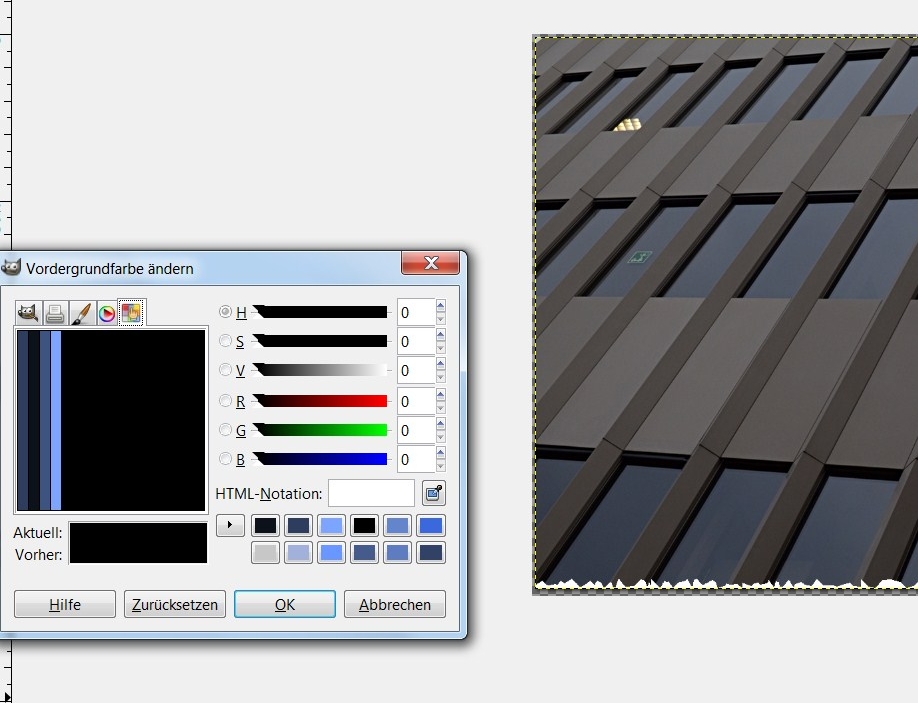Select the H radio button
Image resolution: width=918 pixels, height=703 pixels.
[x=225, y=311]
